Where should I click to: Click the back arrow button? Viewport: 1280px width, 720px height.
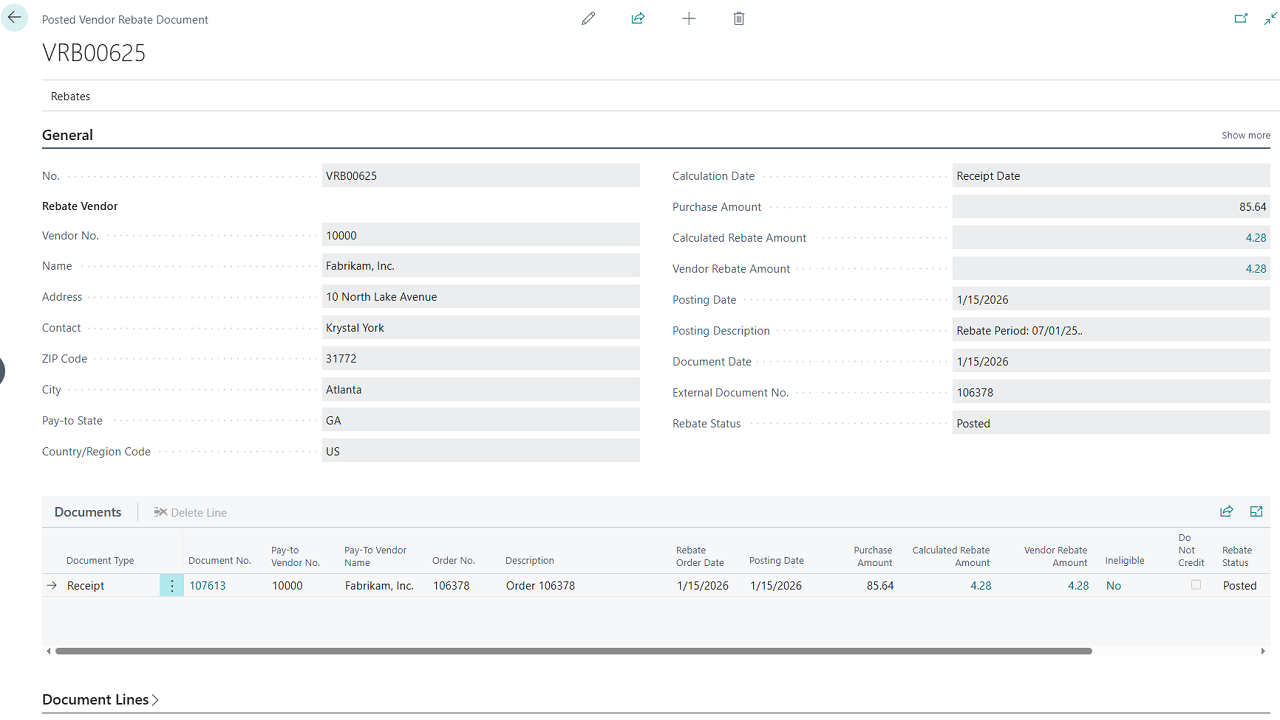tap(14, 18)
